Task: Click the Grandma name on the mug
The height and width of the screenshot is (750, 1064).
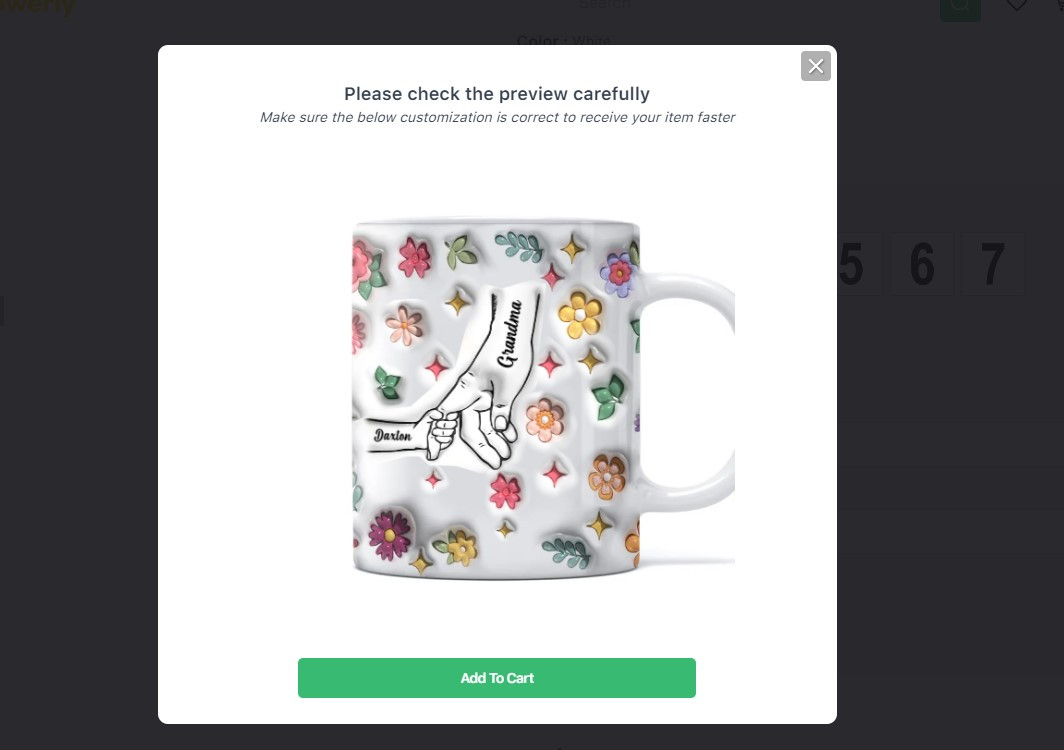Action: [x=510, y=333]
